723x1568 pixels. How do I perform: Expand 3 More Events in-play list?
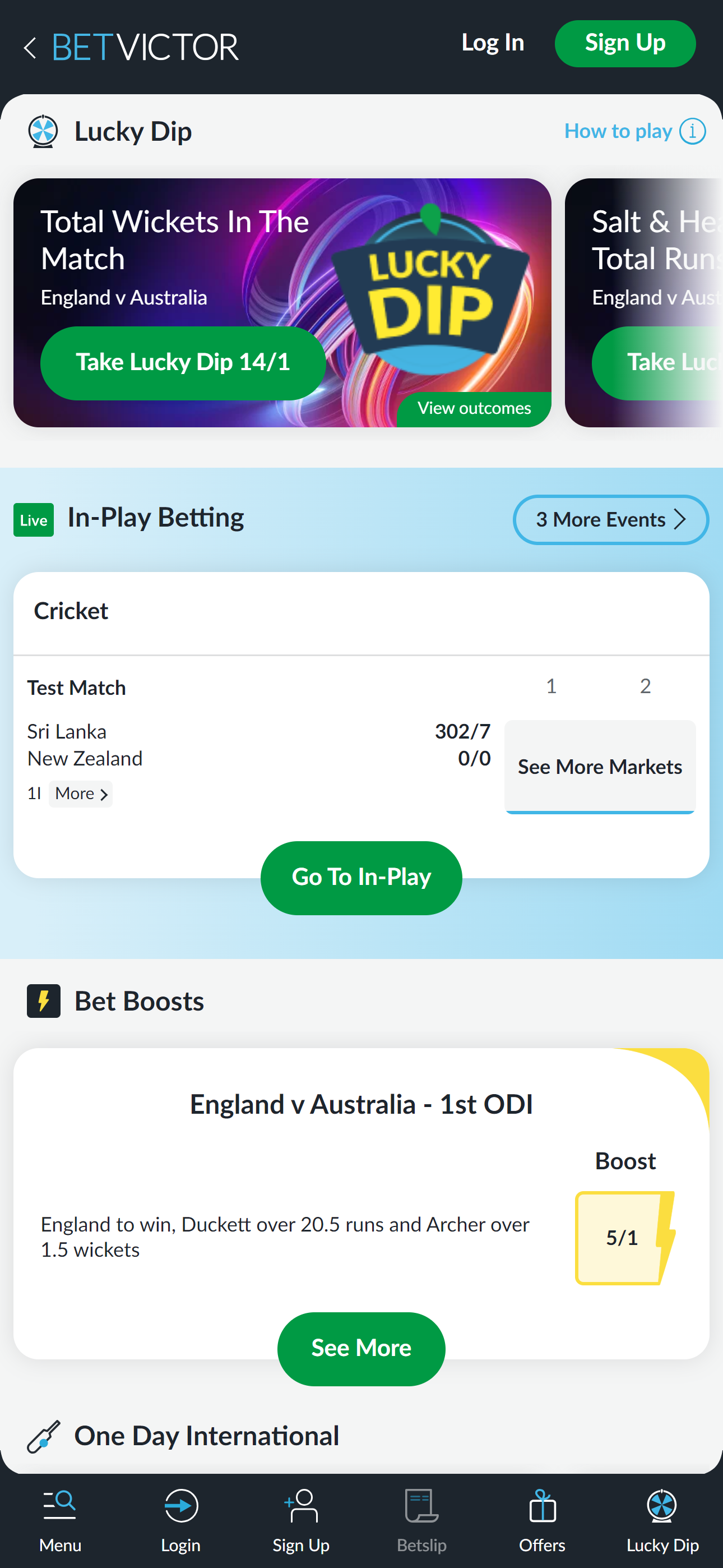point(610,520)
